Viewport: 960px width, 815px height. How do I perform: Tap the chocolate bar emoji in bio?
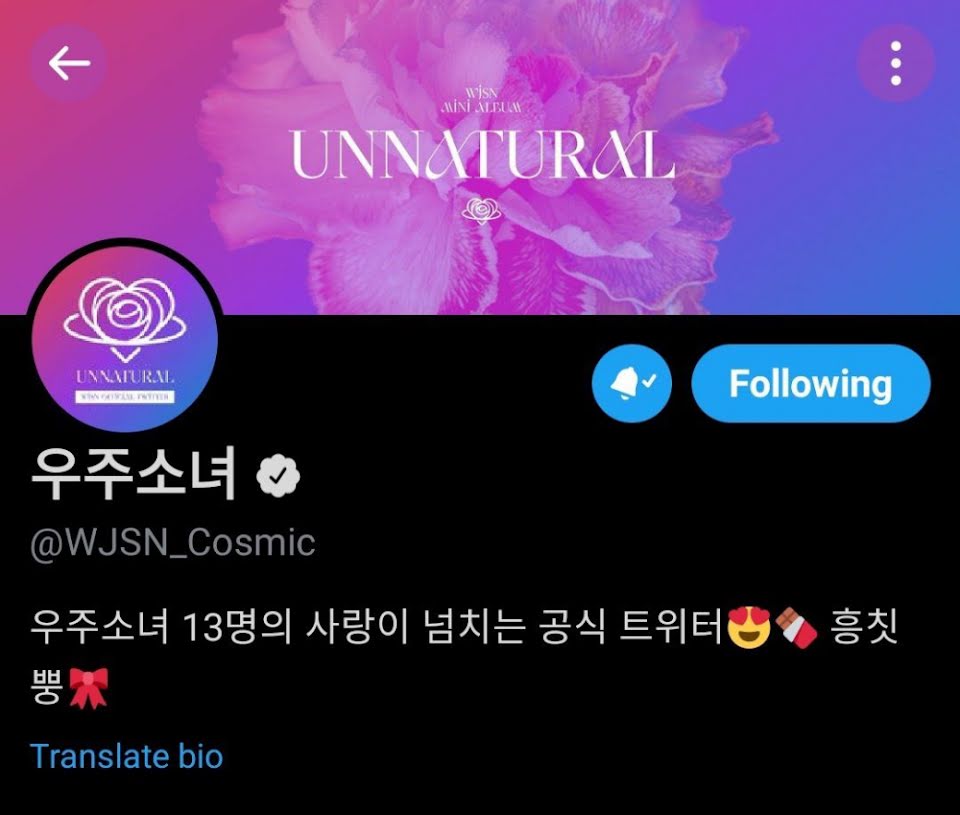coord(795,628)
